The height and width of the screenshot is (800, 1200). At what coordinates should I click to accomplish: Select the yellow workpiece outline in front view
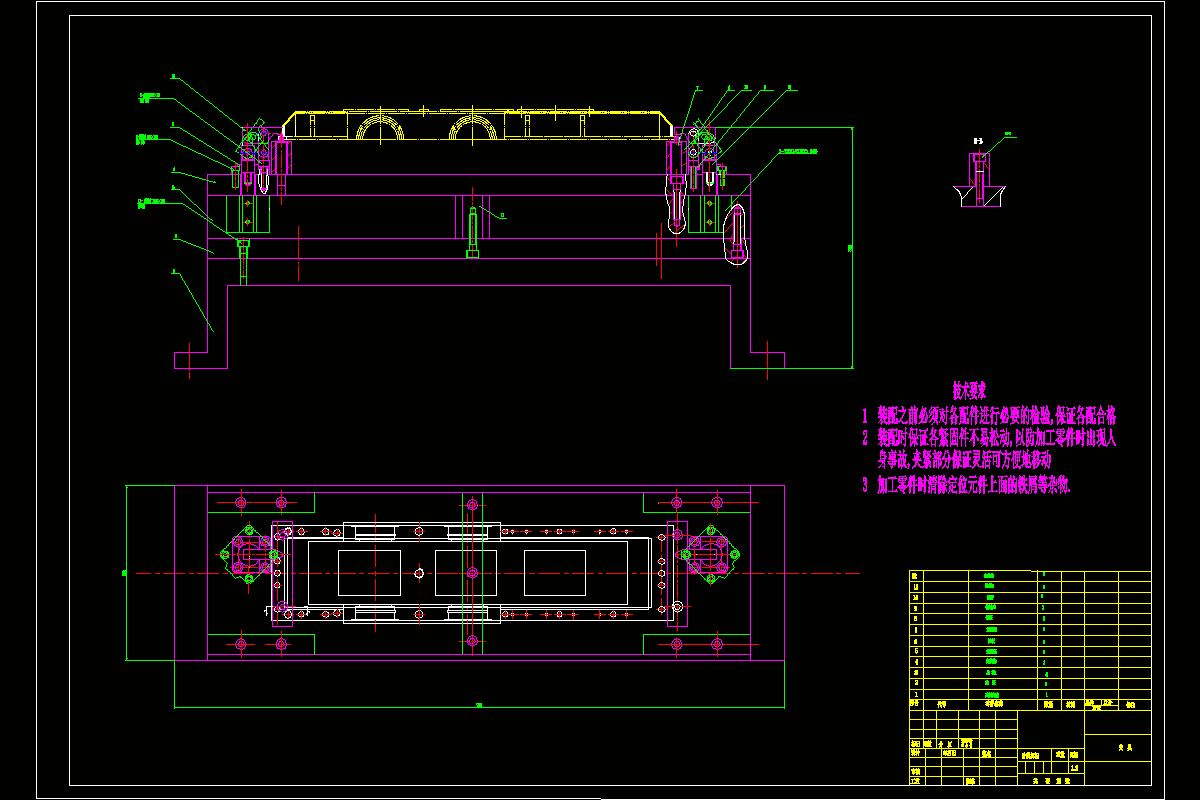[479, 125]
